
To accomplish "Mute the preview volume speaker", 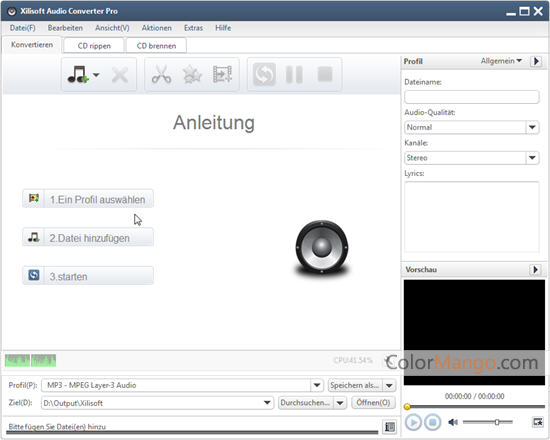I will click(x=453, y=422).
